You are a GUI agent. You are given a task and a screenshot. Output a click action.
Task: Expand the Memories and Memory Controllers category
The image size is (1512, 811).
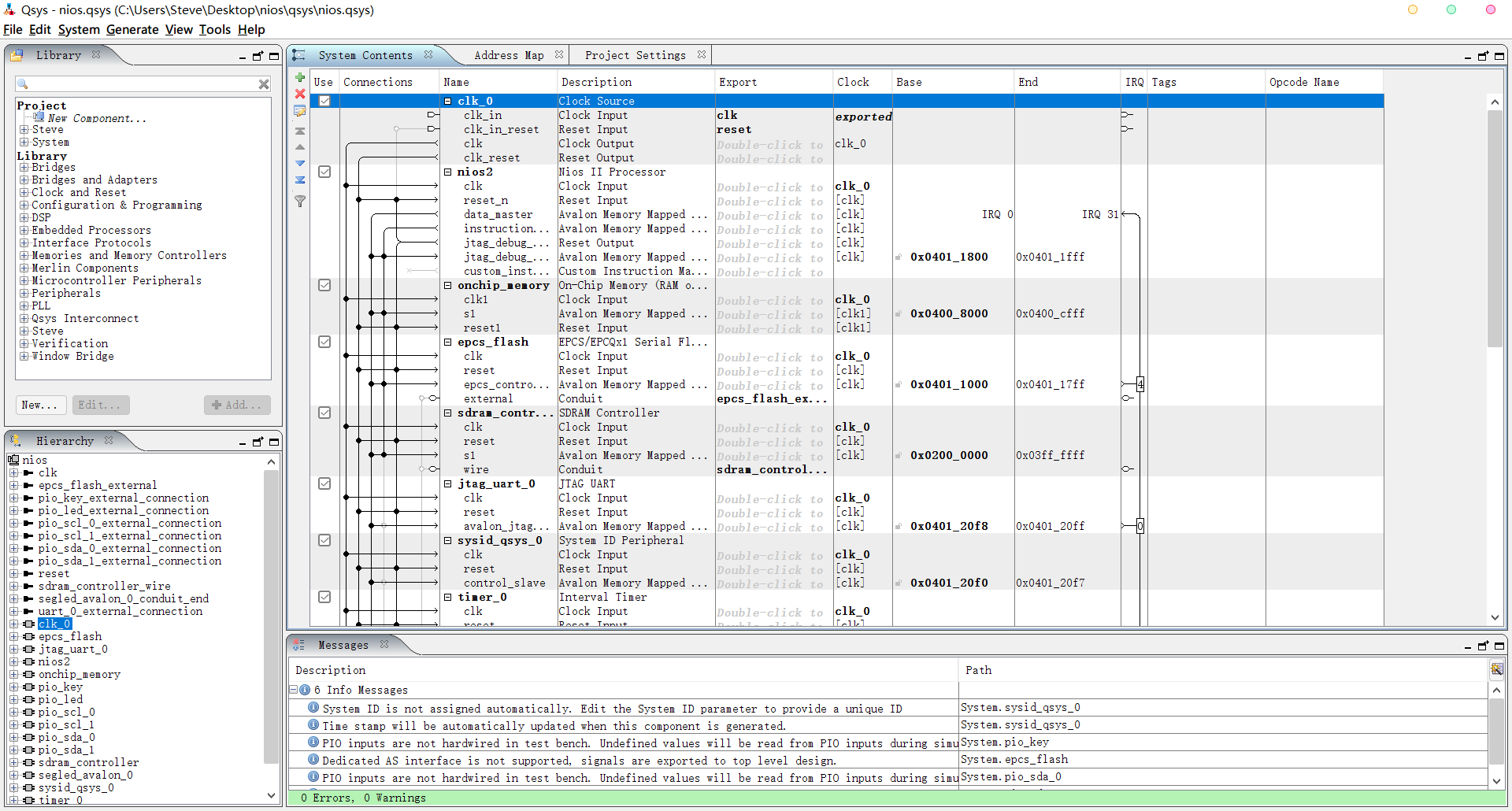pyautogui.click(x=24, y=256)
